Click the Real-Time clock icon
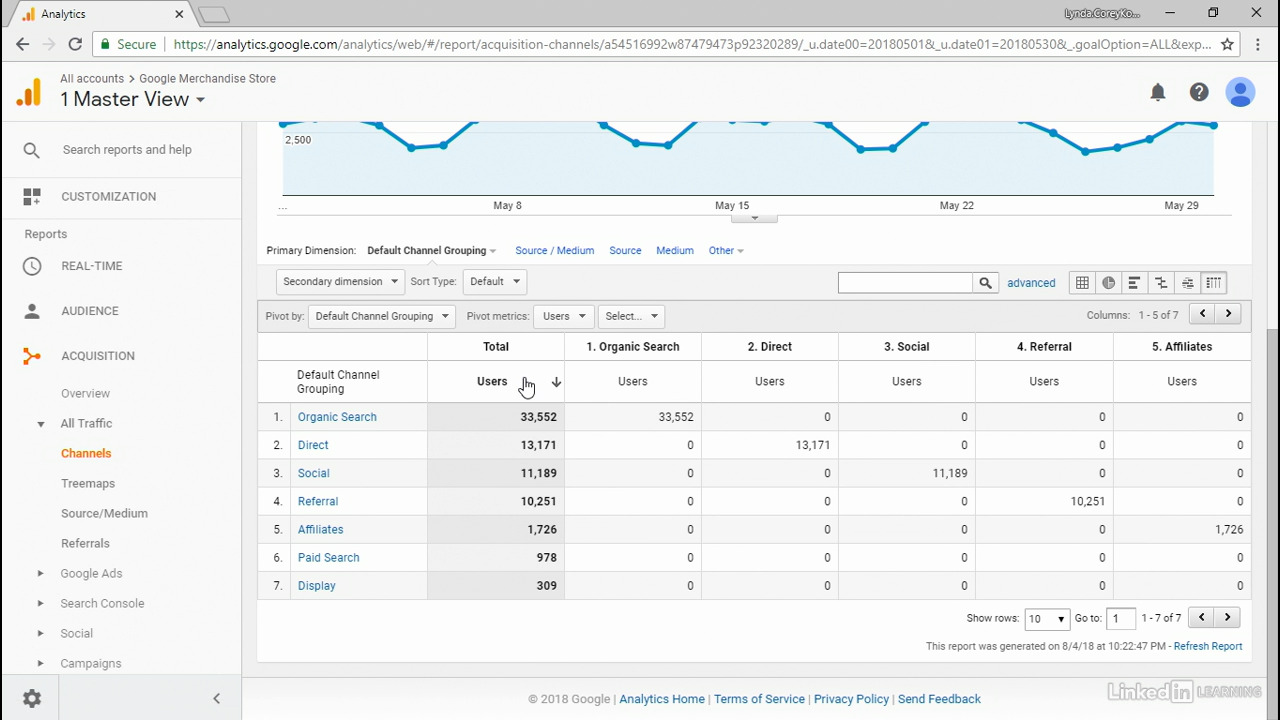Viewport: 1280px width, 720px height. [x=32, y=266]
